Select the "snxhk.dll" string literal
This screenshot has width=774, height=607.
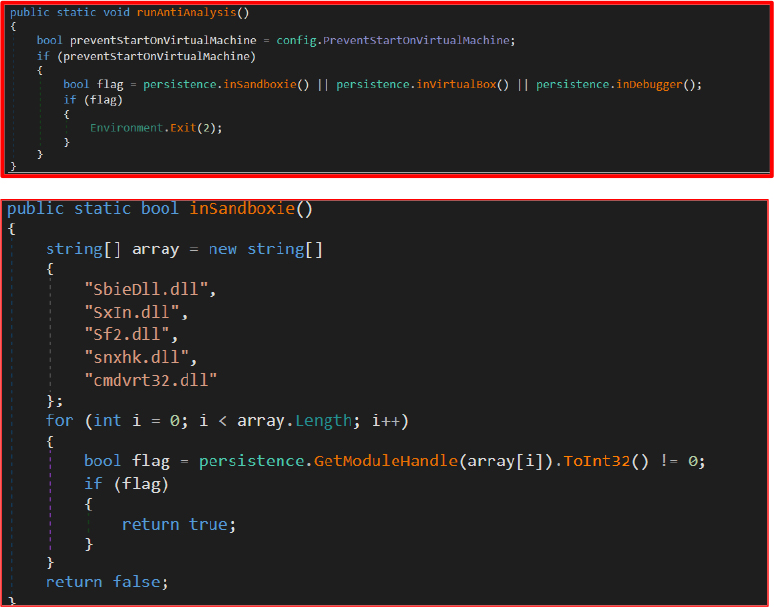coord(137,357)
